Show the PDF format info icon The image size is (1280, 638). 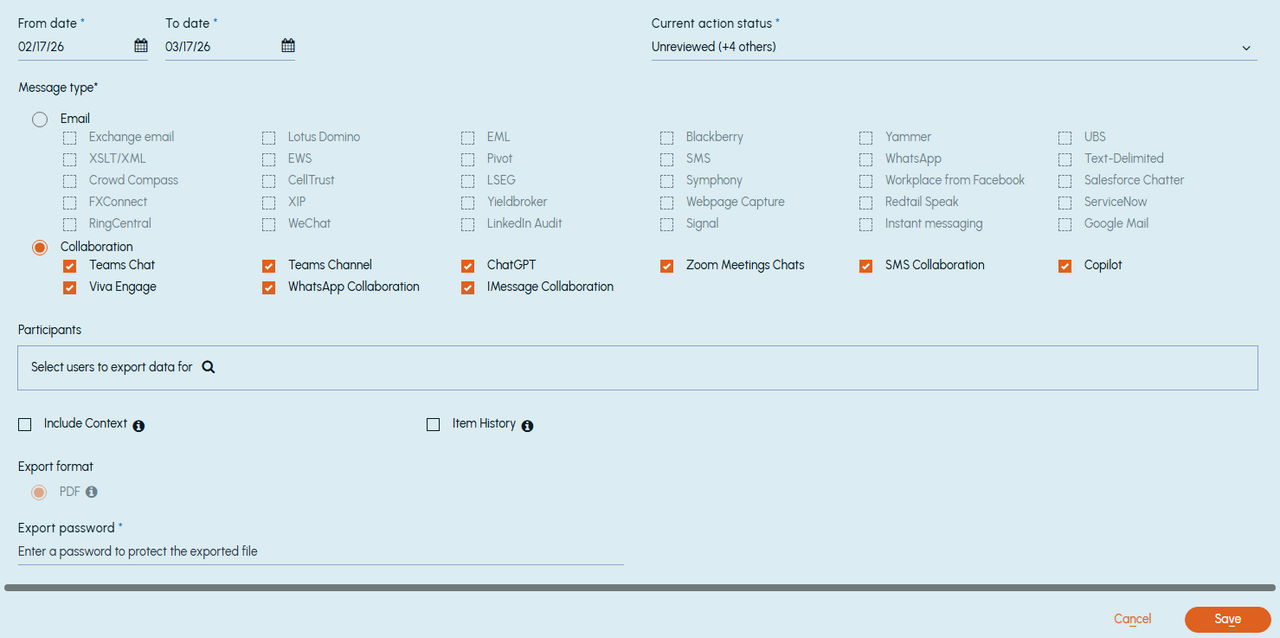tap(91, 492)
